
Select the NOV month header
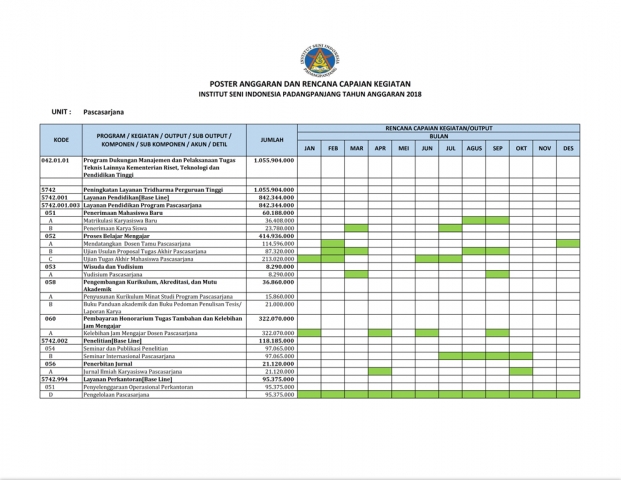click(545, 148)
